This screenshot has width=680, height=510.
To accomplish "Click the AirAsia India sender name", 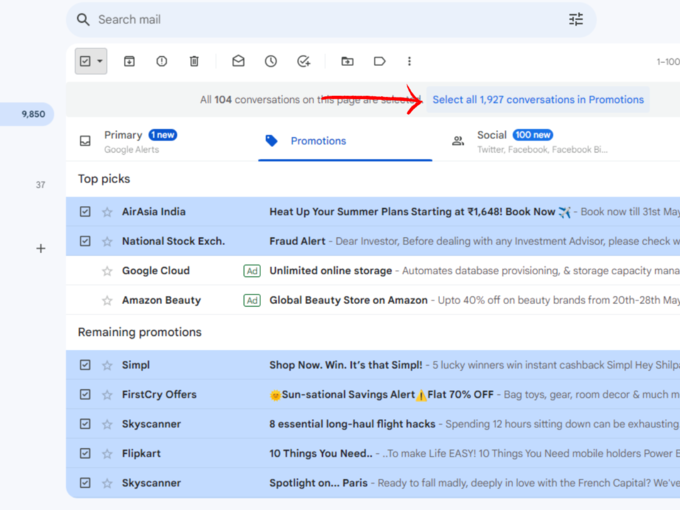I will (154, 212).
